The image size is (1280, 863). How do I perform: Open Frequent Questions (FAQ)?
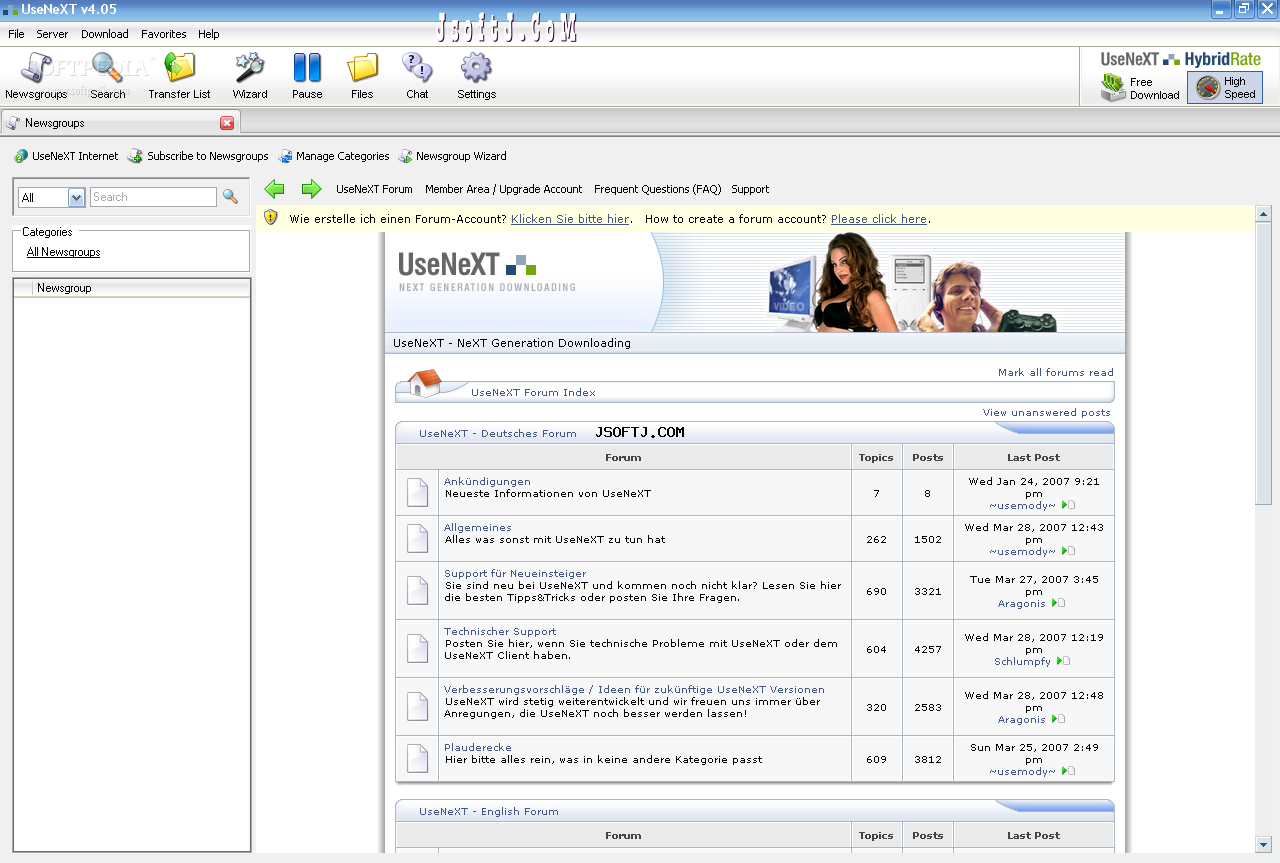[x=657, y=189]
